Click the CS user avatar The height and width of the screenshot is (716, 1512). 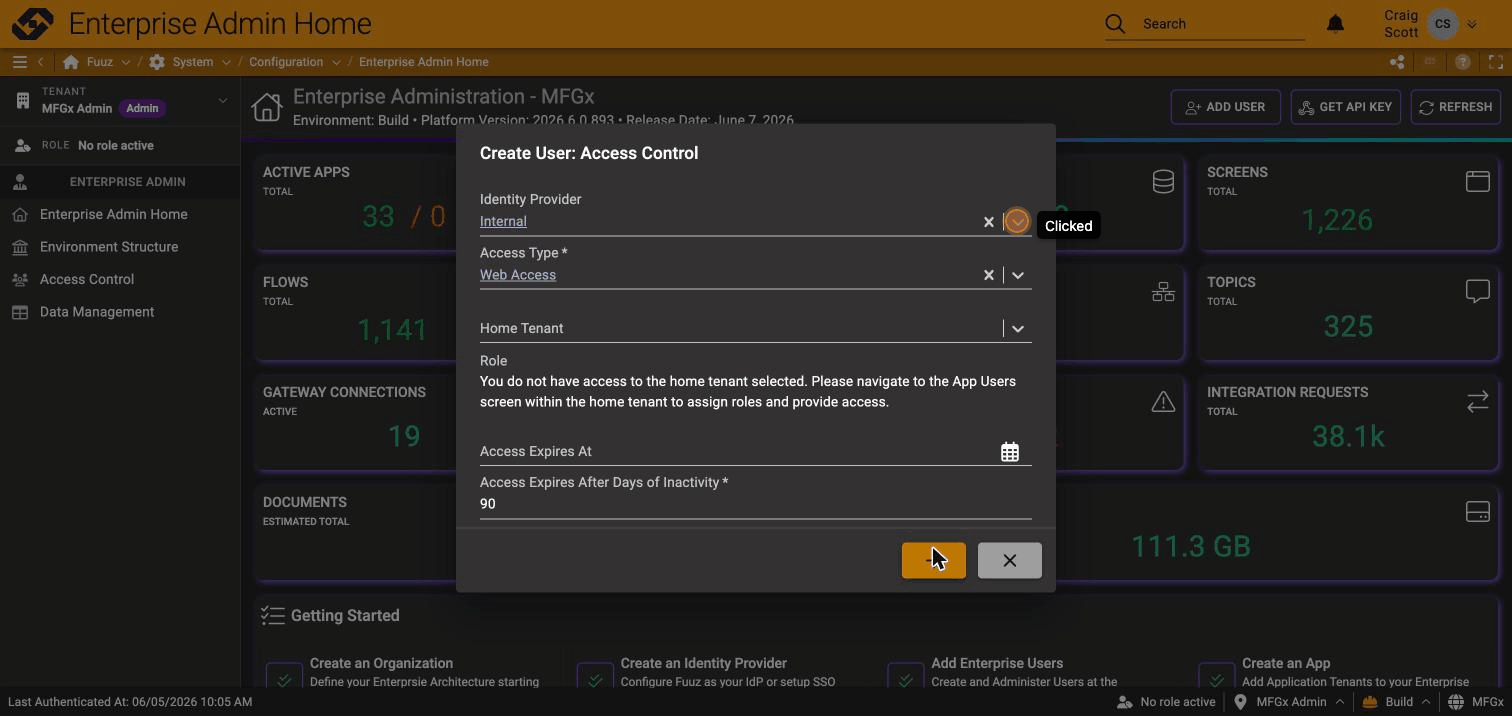point(1443,24)
